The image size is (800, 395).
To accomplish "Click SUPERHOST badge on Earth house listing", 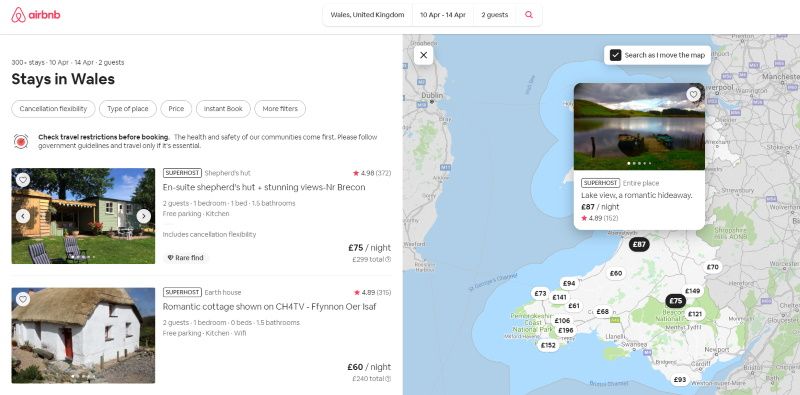I will point(182,292).
